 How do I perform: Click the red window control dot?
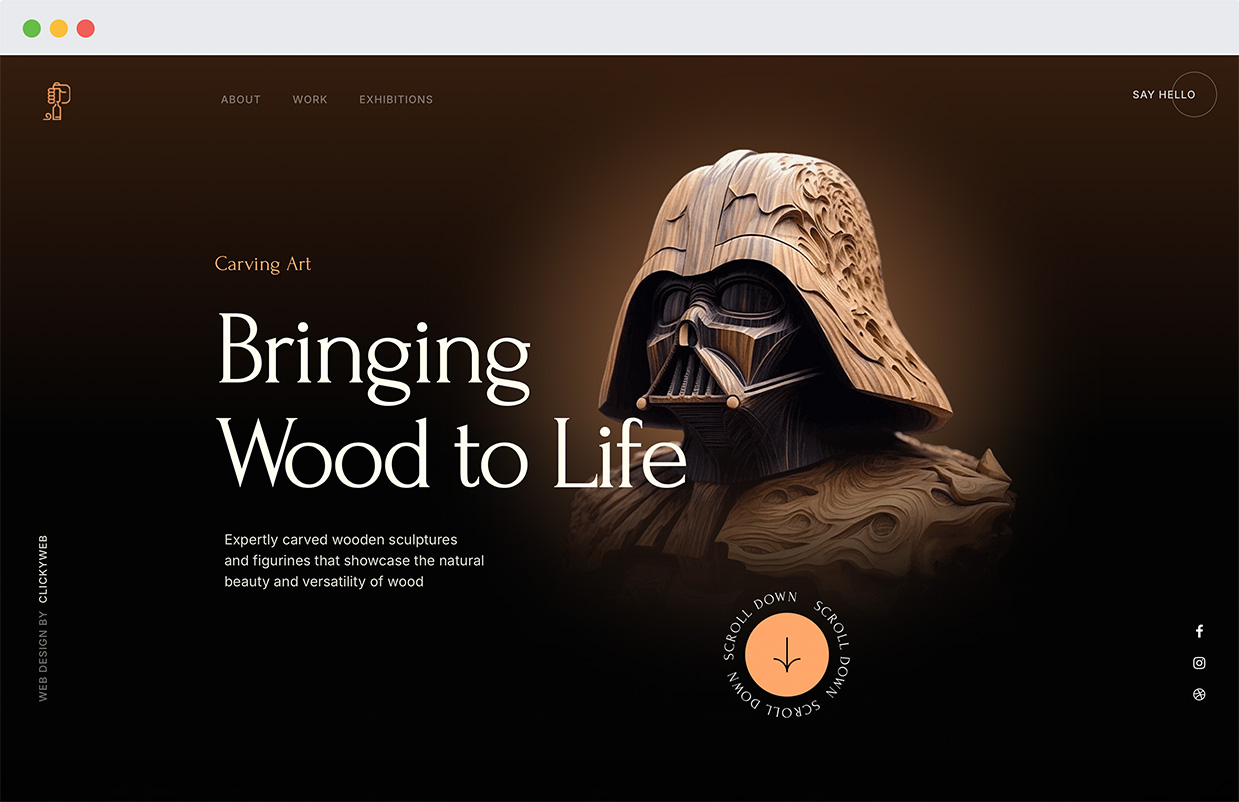86,28
